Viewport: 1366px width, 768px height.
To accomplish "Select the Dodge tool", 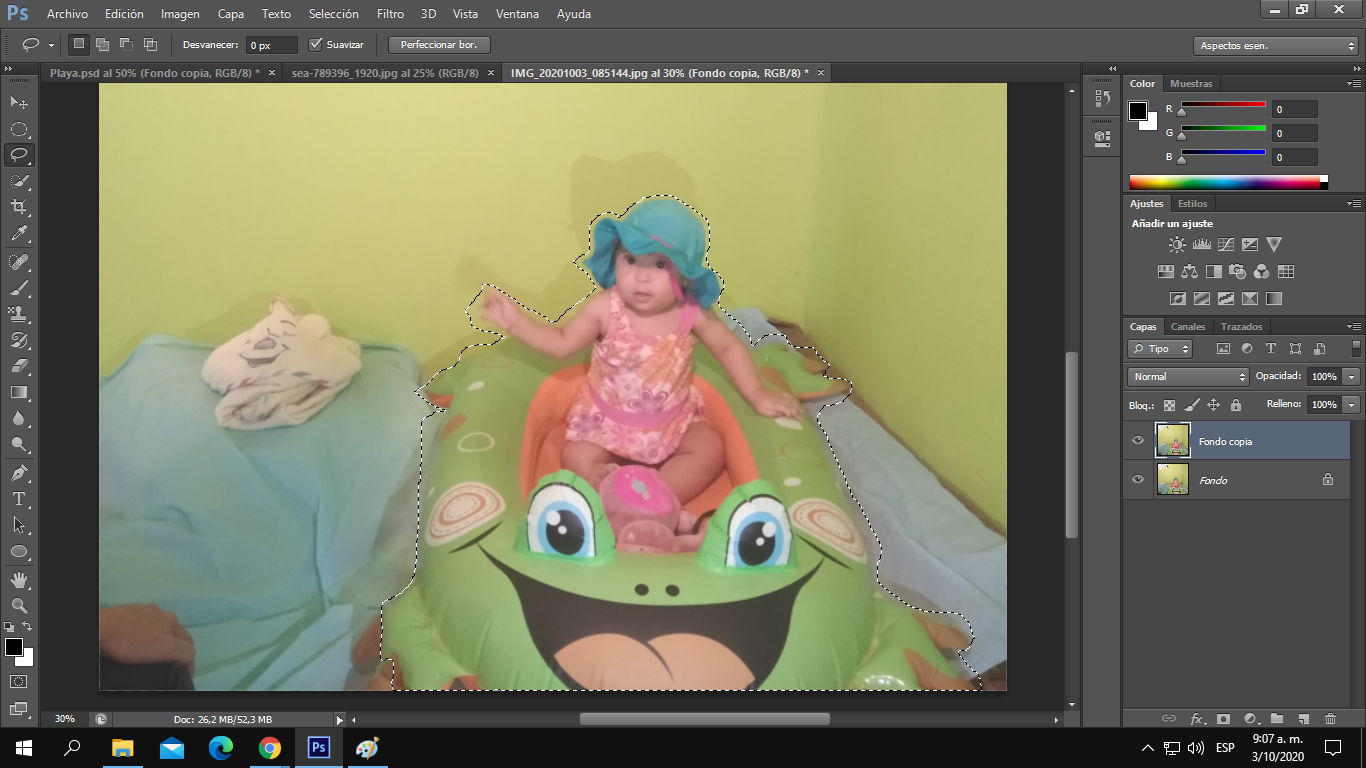I will coord(19,444).
